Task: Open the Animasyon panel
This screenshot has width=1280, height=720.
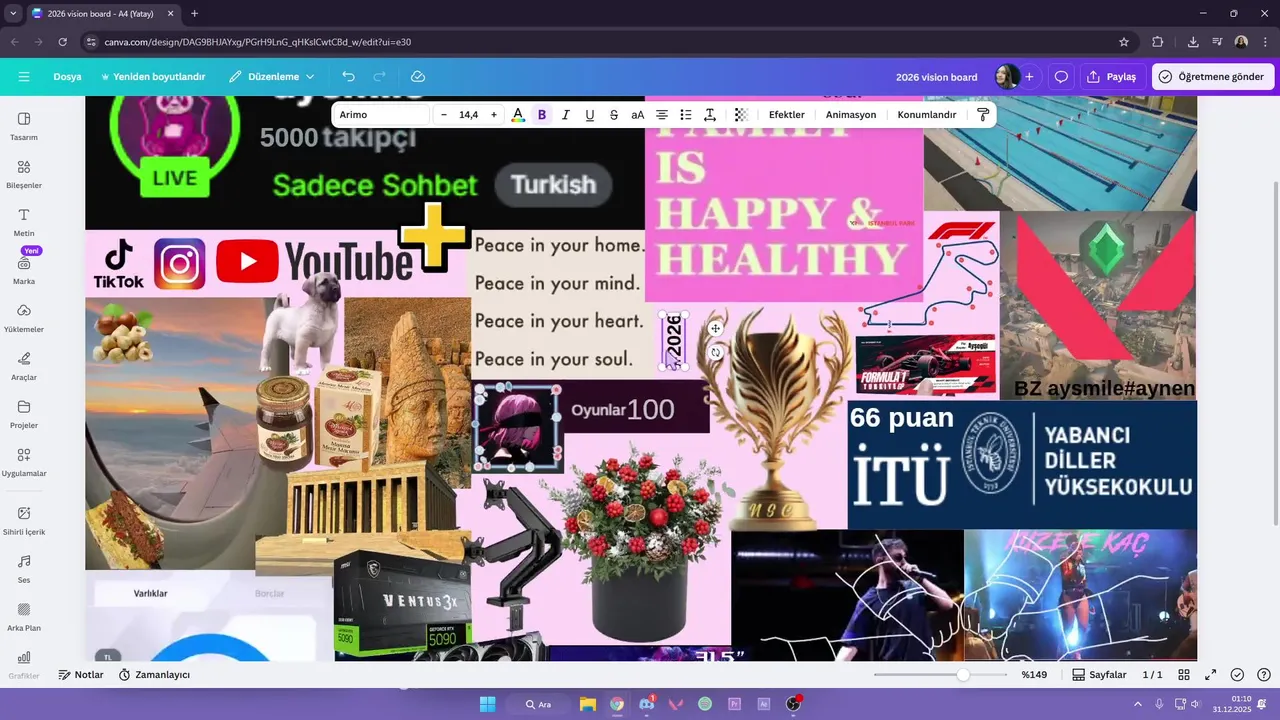Action: click(851, 115)
